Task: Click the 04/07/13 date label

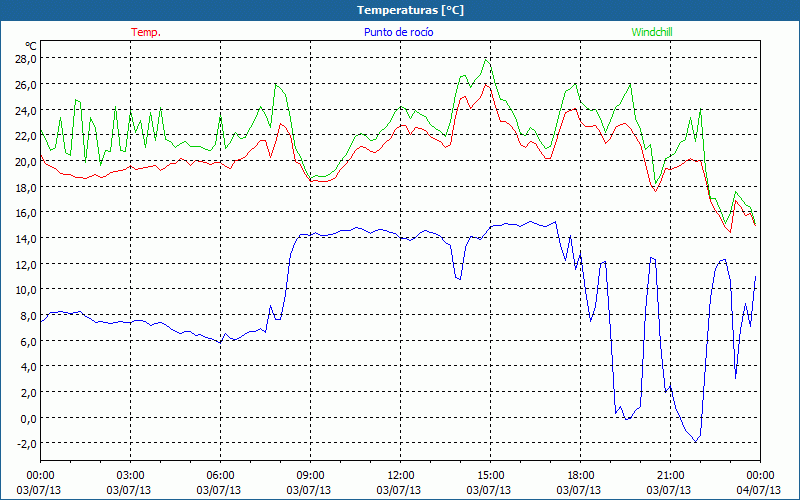Action: tap(759, 490)
